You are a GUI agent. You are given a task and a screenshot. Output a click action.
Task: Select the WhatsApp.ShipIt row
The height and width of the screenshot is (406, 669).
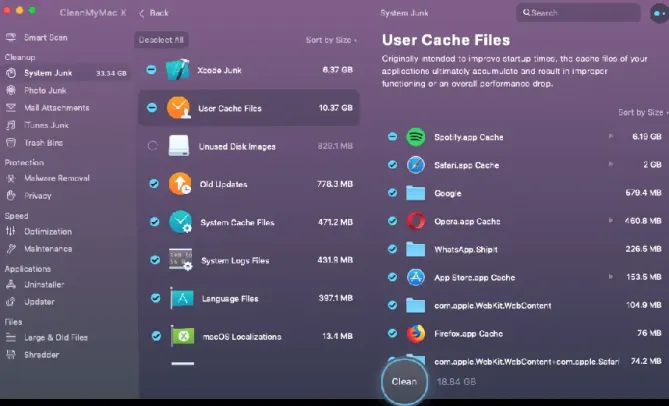(x=525, y=249)
